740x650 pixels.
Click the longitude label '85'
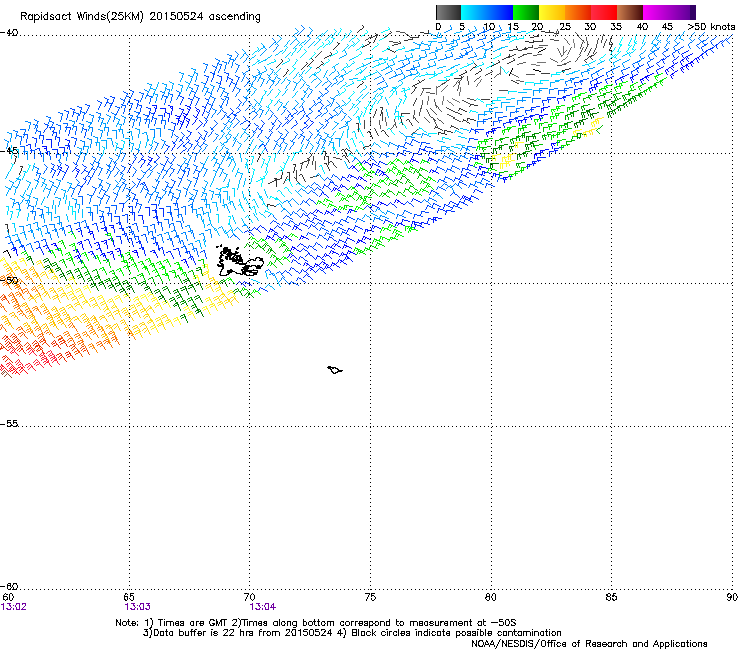click(x=611, y=597)
